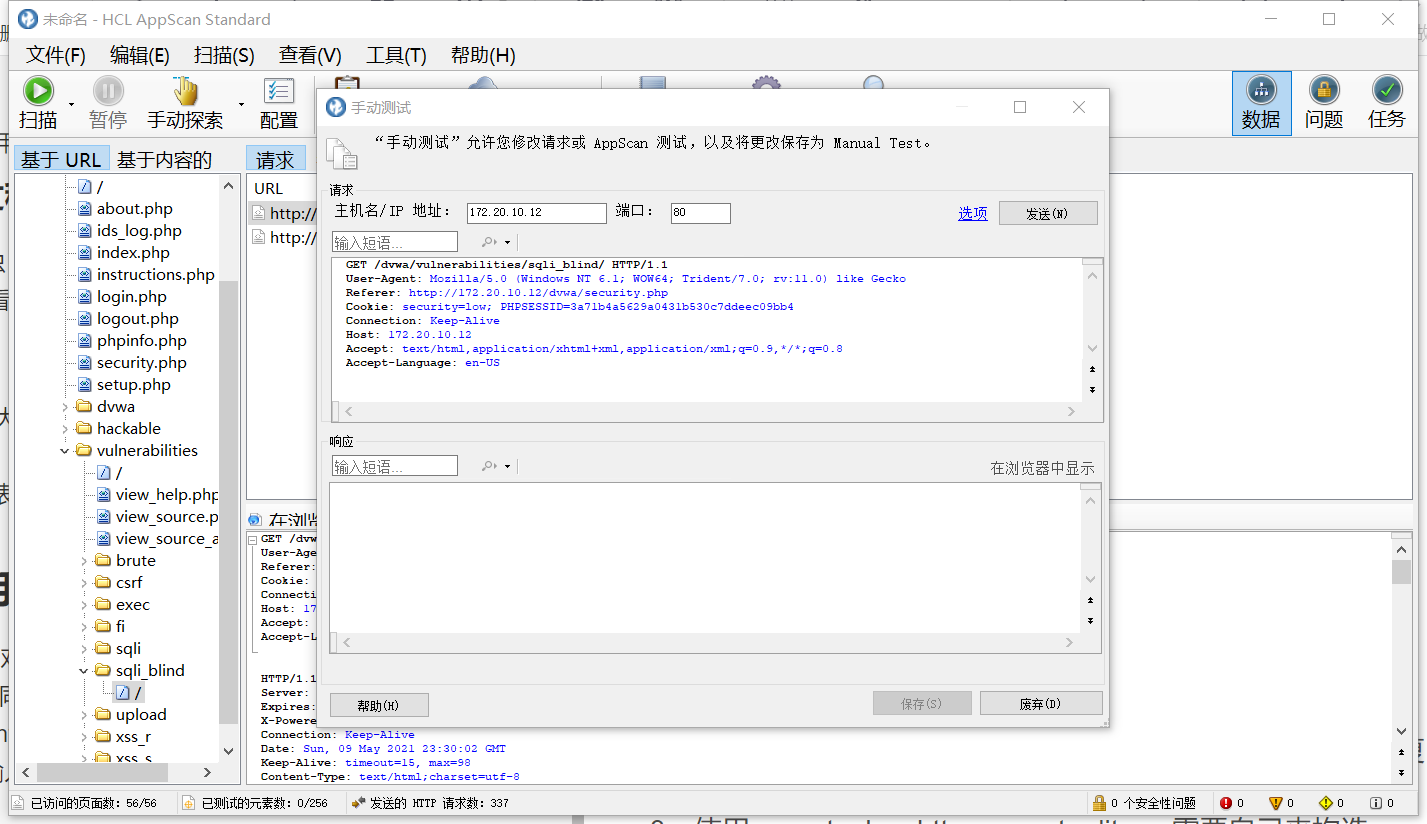Viewport: 1427px width, 824px height.
Task: Click 在浏览器中显示 in response section
Action: tap(1042, 468)
